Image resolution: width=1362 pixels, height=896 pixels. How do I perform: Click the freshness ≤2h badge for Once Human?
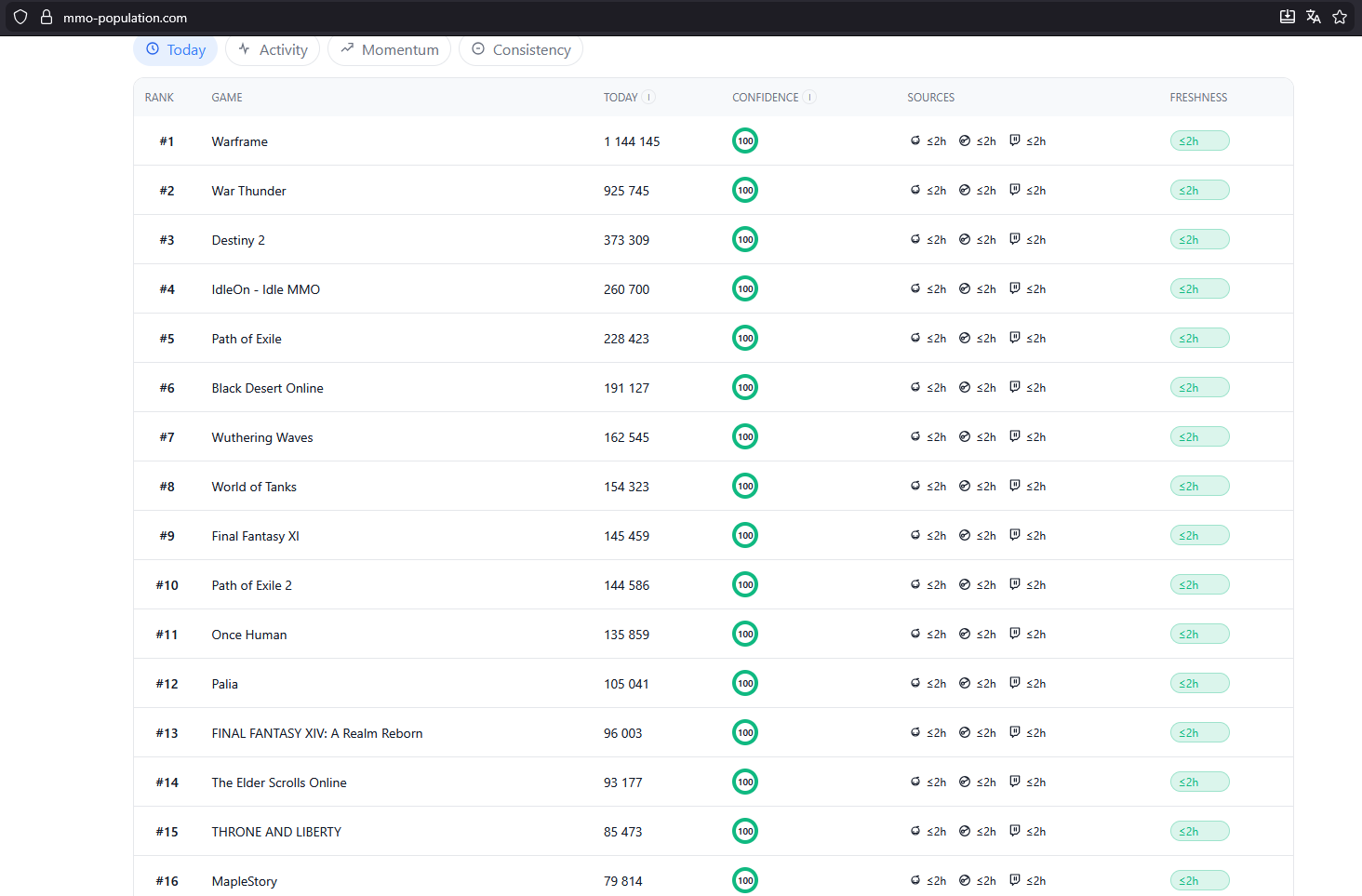click(1199, 634)
